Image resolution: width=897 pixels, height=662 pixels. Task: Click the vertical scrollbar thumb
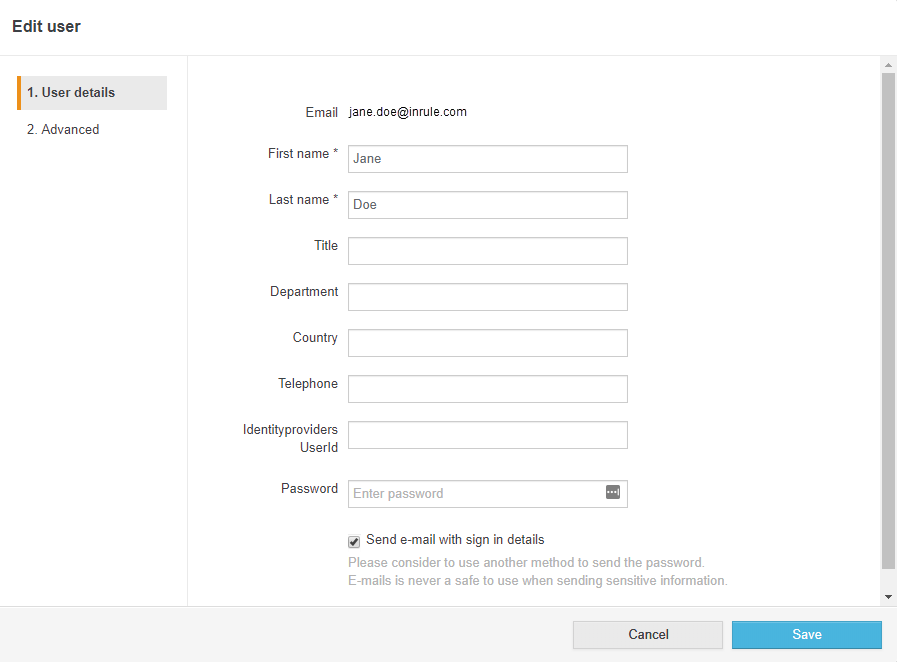point(888,320)
